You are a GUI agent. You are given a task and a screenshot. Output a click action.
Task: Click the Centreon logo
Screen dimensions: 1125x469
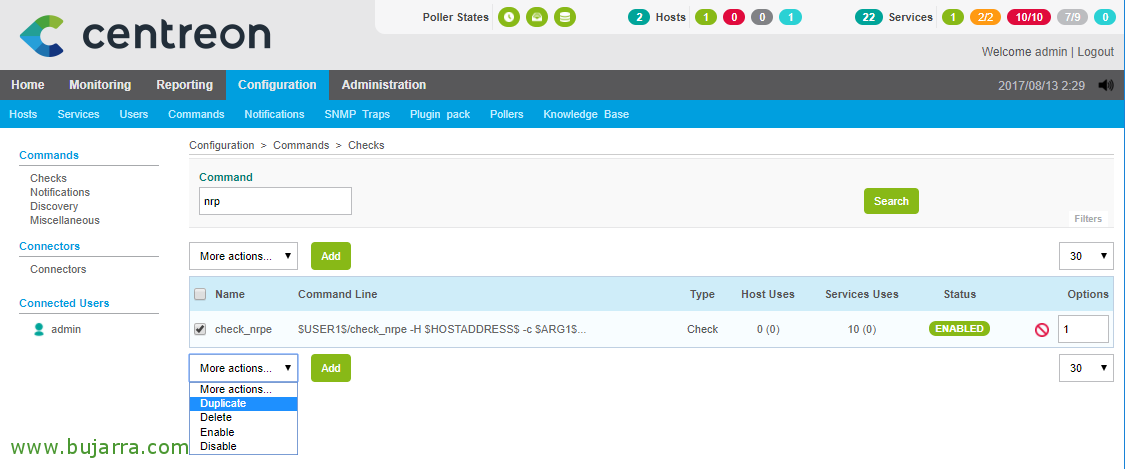[x=145, y=34]
